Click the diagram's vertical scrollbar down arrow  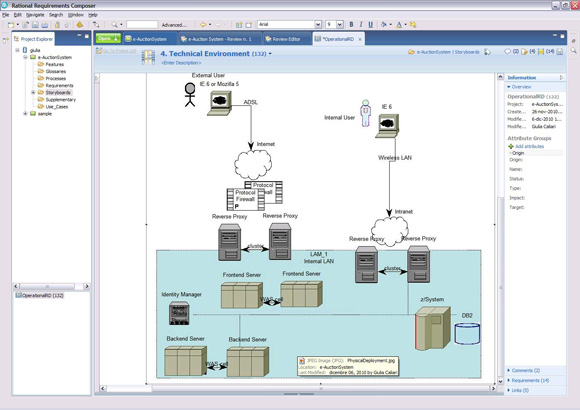click(500, 381)
